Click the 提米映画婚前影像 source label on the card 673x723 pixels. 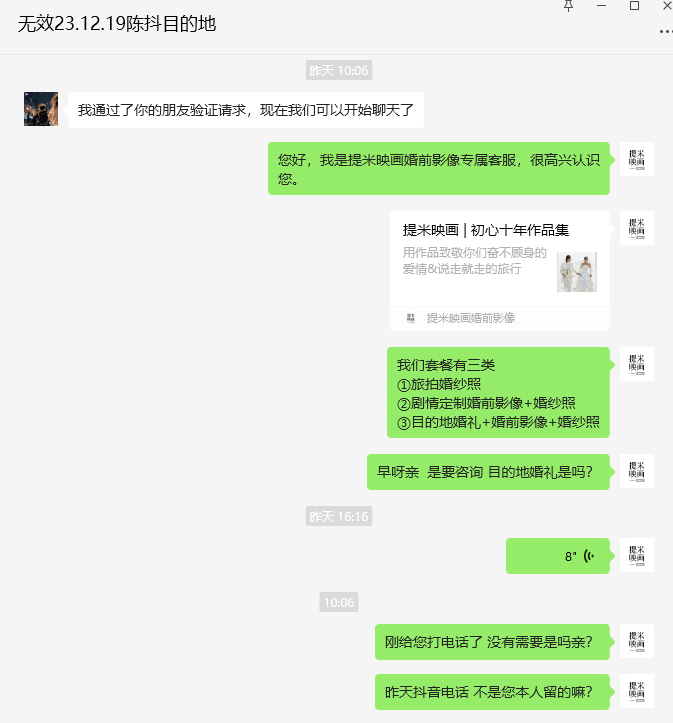tap(471, 318)
